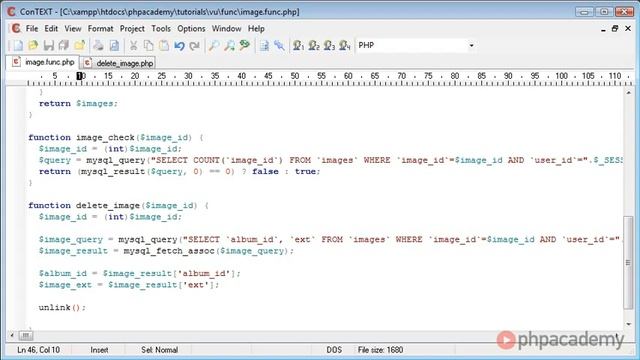The image size is (640, 360).
Task: Open the File menu
Action: (x=32, y=29)
